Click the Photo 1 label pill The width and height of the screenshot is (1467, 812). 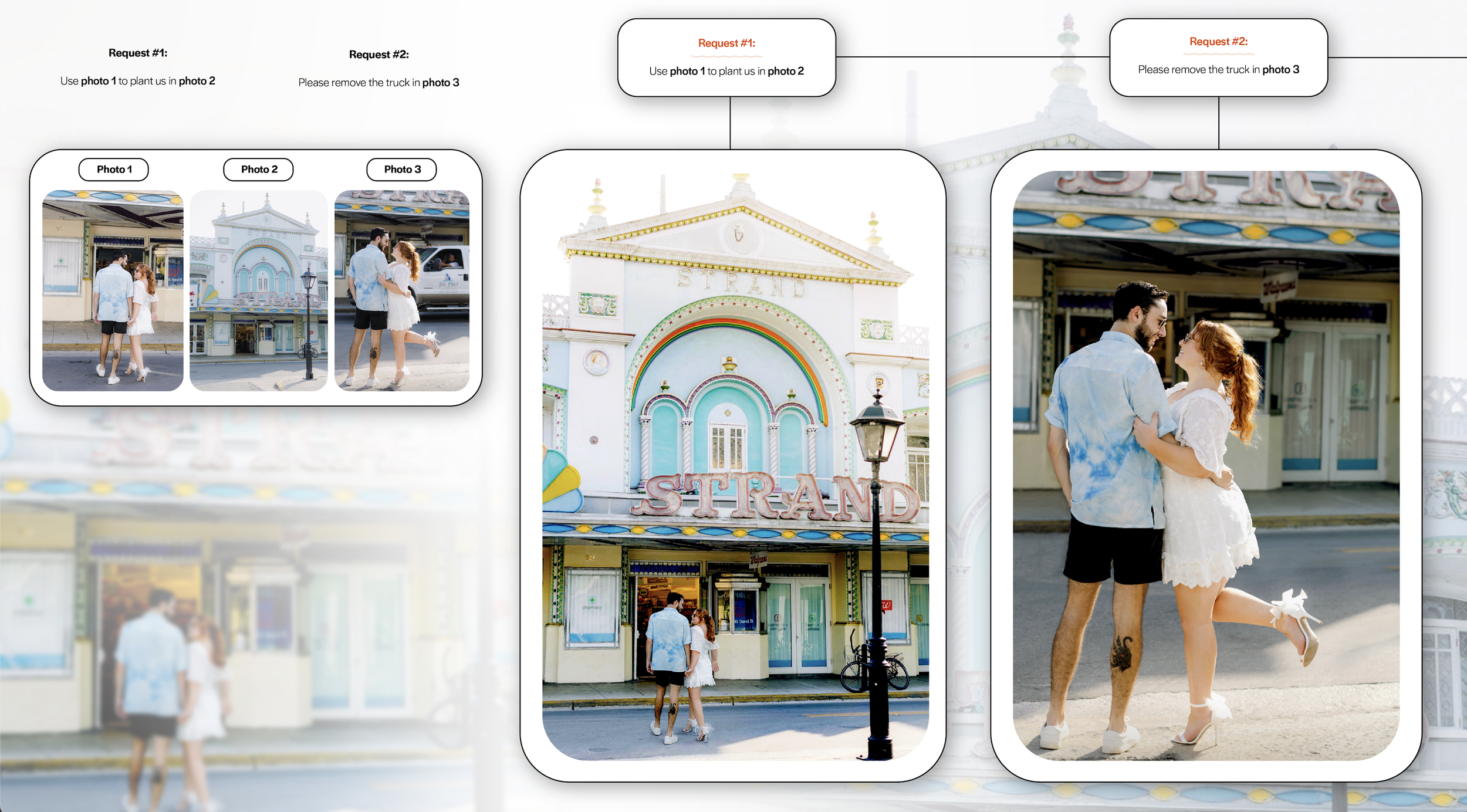click(114, 170)
